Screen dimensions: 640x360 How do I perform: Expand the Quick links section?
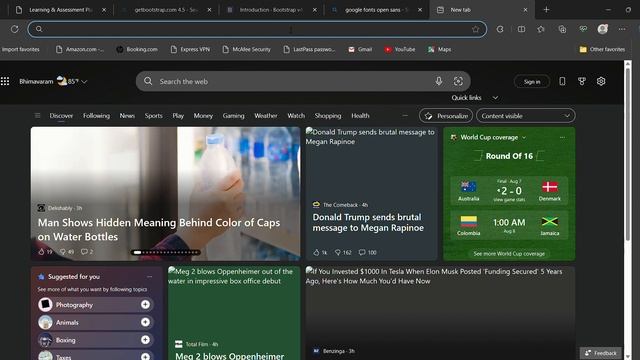click(475, 98)
